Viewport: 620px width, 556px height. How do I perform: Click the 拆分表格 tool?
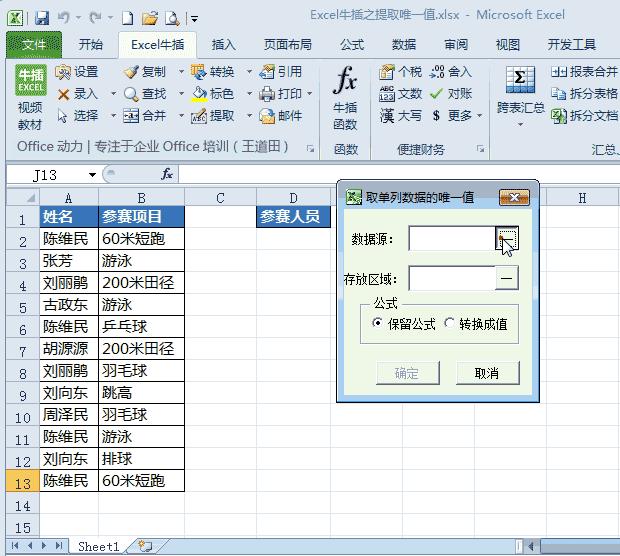pos(584,94)
